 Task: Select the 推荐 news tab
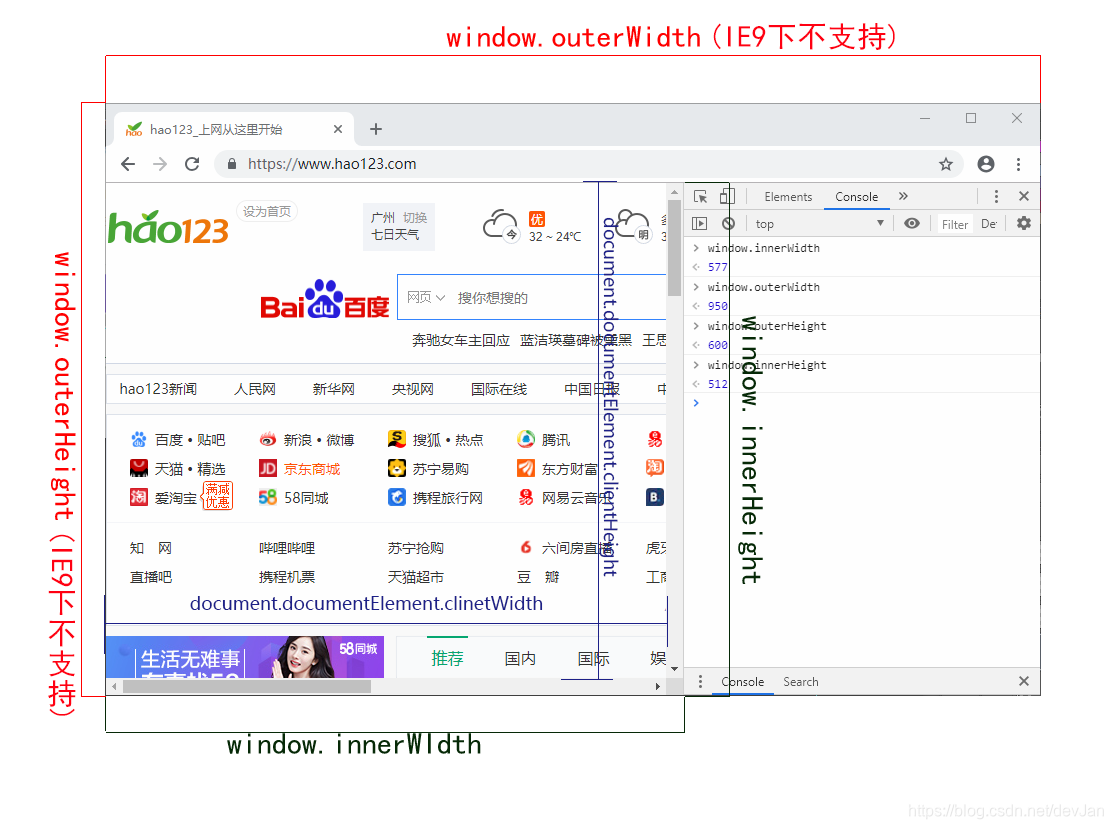tap(447, 659)
